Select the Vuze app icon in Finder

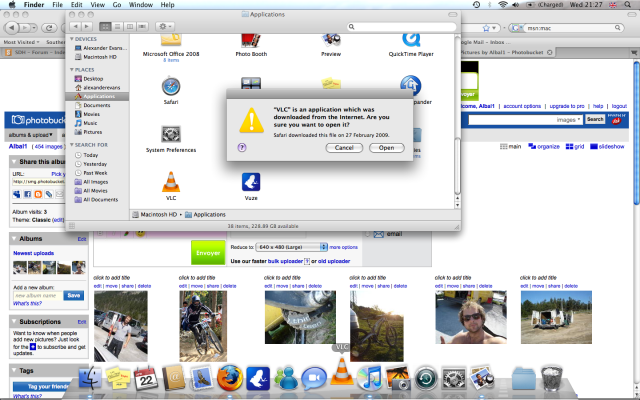click(251, 182)
